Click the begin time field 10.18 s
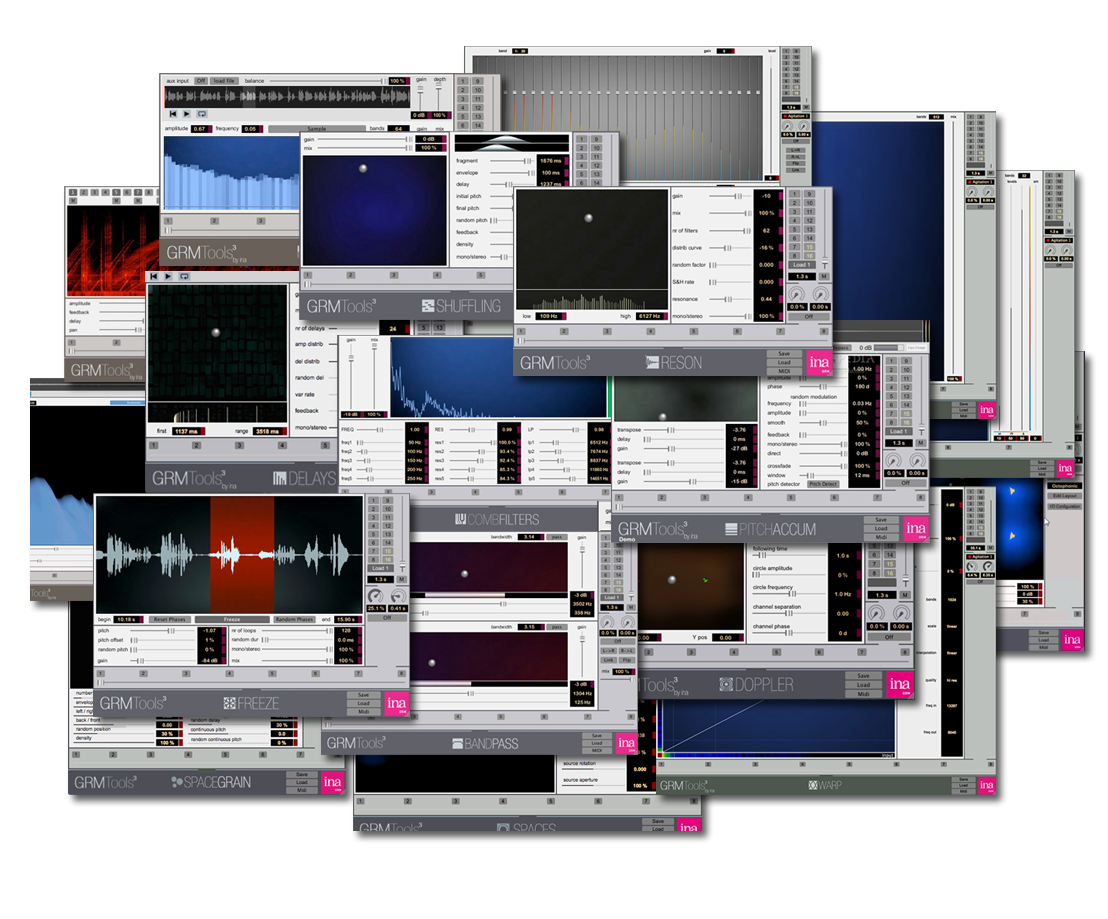Viewport: 1108px width, 919px height. 129,619
